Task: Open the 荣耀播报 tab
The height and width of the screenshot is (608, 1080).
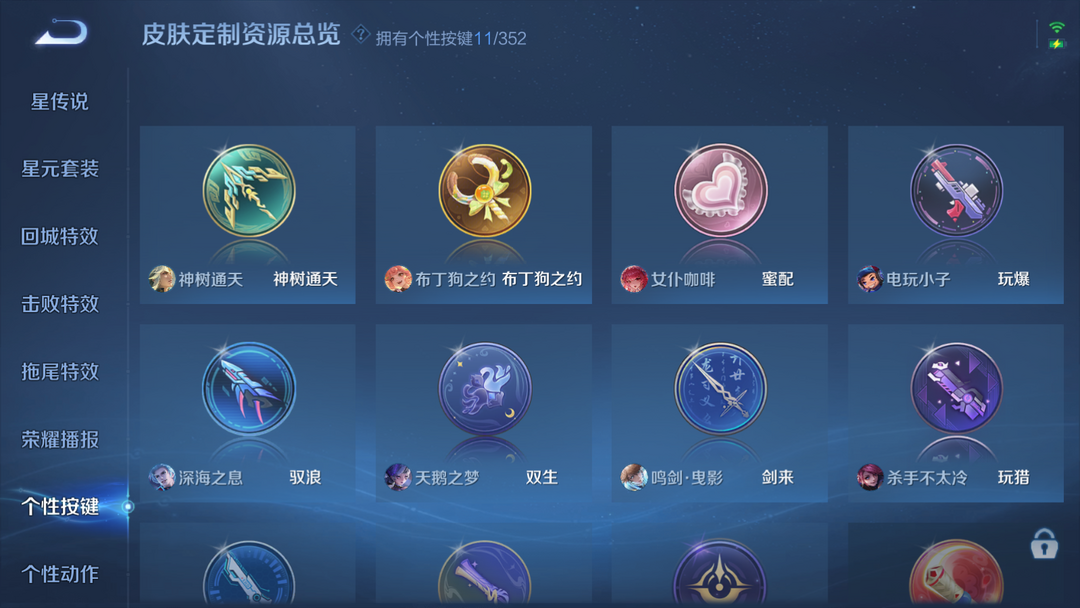Action: pyautogui.click(x=60, y=439)
